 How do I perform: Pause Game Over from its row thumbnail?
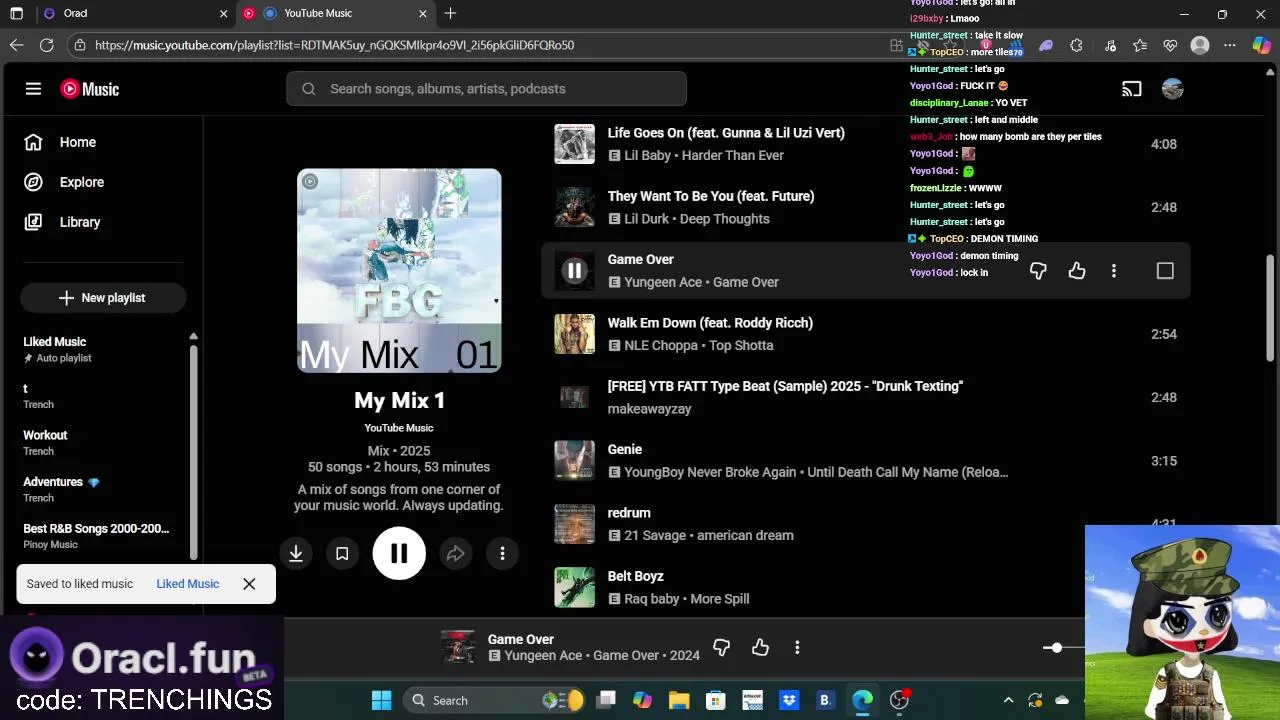coord(574,270)
